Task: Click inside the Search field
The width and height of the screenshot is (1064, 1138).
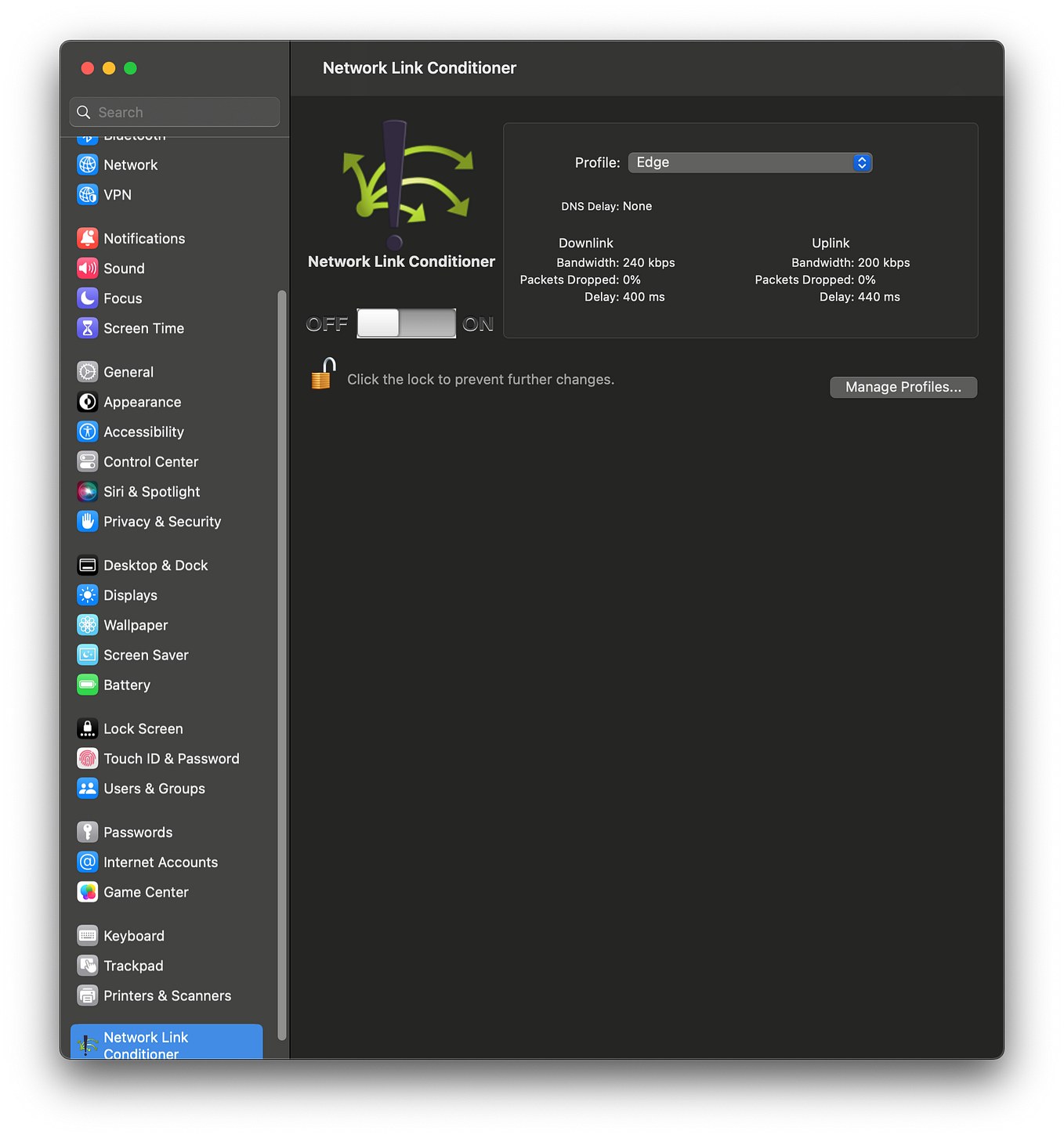Action: click(x=174, y=111)
